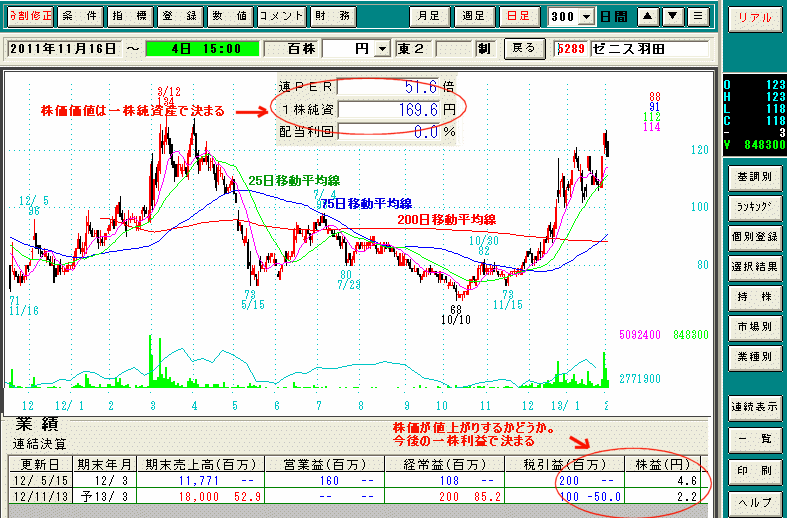Click the volume figure 5092400
Image resolution: width=787 pixels, height=518 pixels.
tap(640, 335)
